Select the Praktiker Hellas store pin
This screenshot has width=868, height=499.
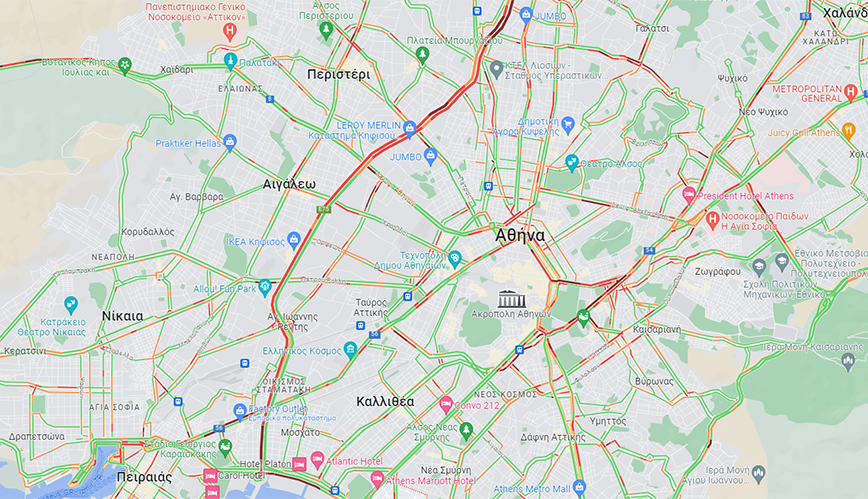click(x=230, y=142)
